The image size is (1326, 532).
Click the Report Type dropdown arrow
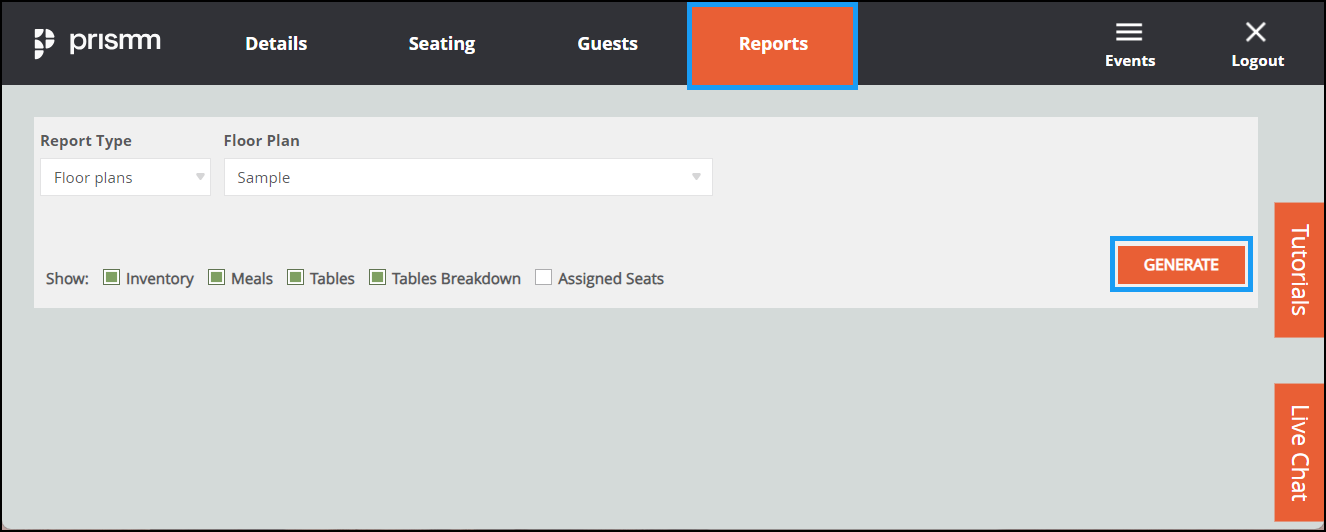(200, 177)
